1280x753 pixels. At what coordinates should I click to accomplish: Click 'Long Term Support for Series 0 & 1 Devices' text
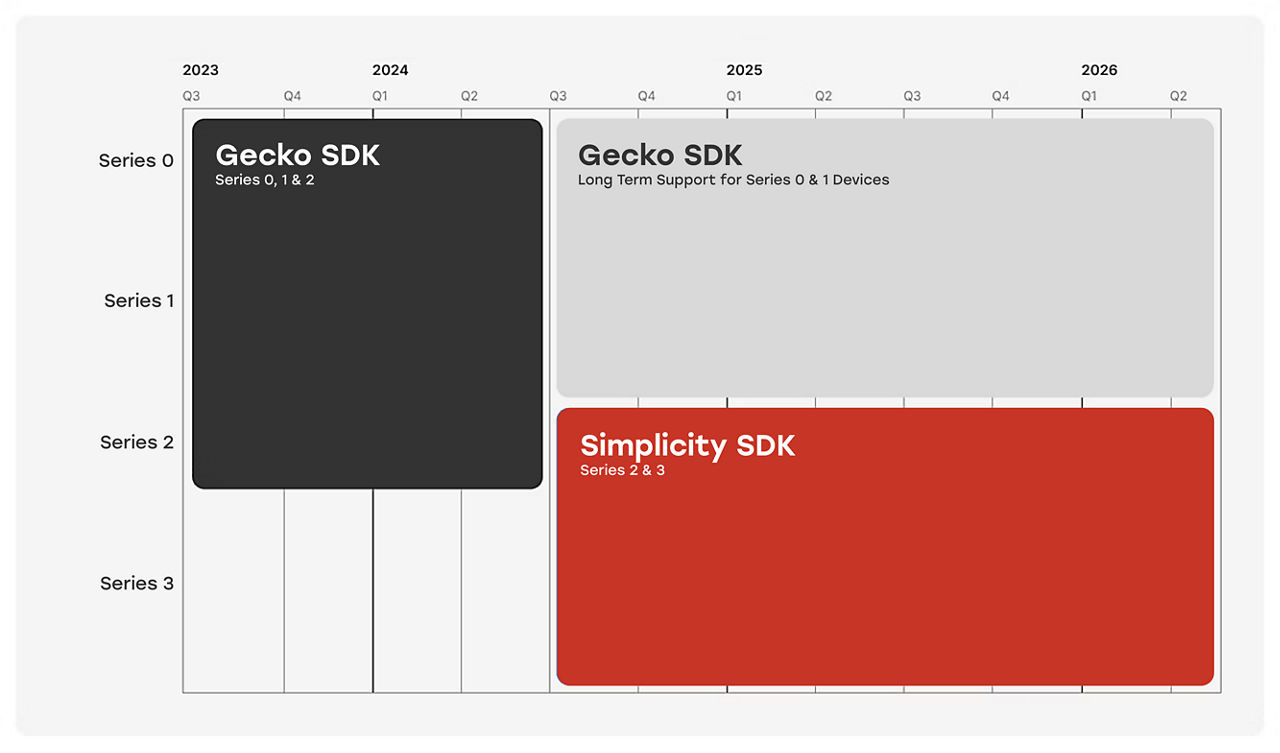pyautogui.click(x=733, y=180)
